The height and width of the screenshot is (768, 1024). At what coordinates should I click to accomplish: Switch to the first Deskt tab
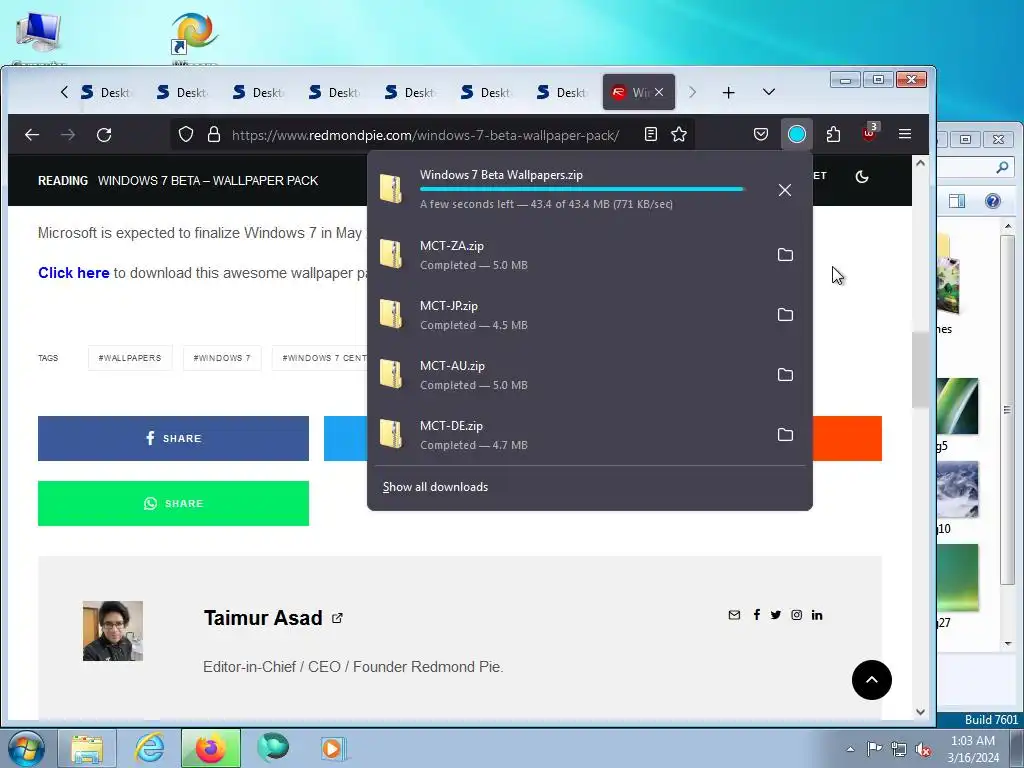coord(104,93)
